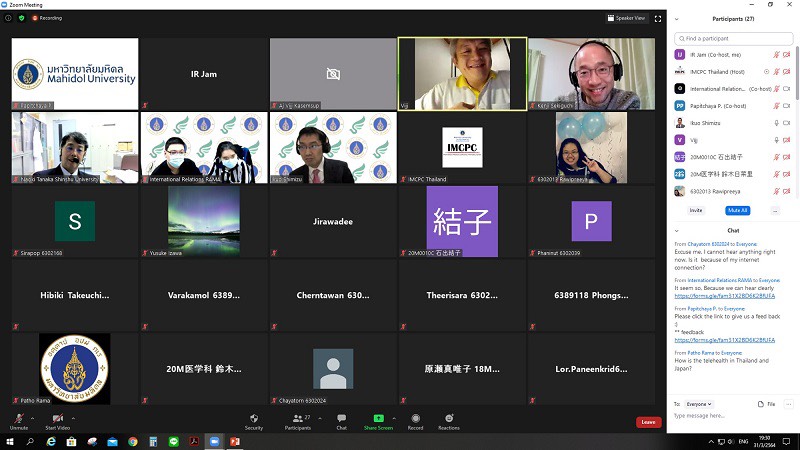The width and height of the screenshot is (800, 450).
Task: Click the Record button in toolbar
Action: (415, 419)
